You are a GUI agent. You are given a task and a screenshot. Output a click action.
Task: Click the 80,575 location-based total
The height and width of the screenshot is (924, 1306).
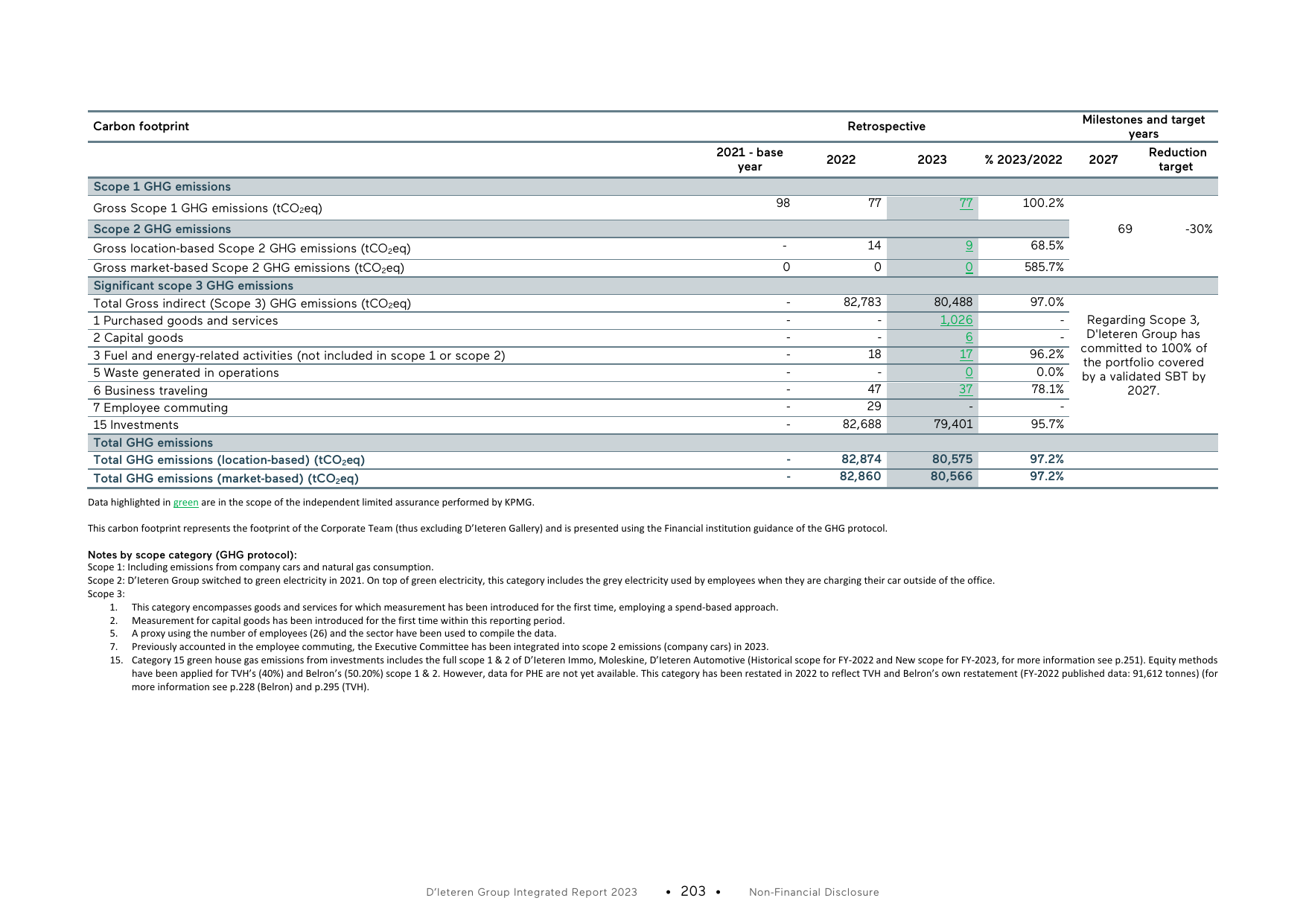(952, 459)
